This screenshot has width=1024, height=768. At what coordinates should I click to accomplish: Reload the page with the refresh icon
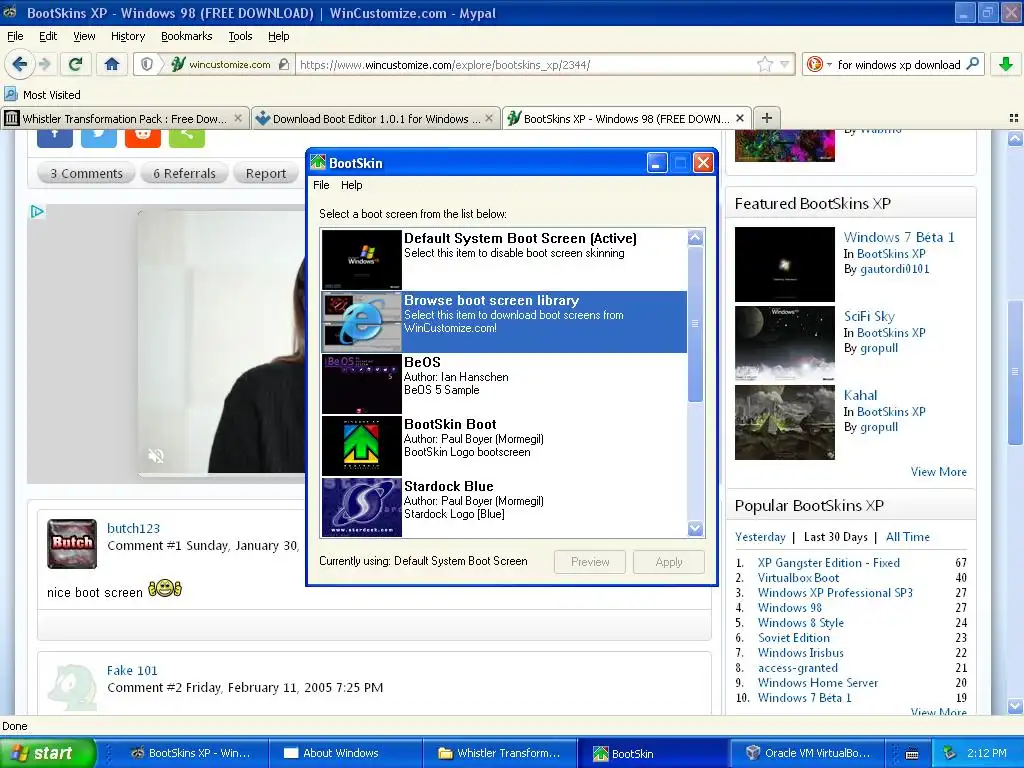(75, 64)
